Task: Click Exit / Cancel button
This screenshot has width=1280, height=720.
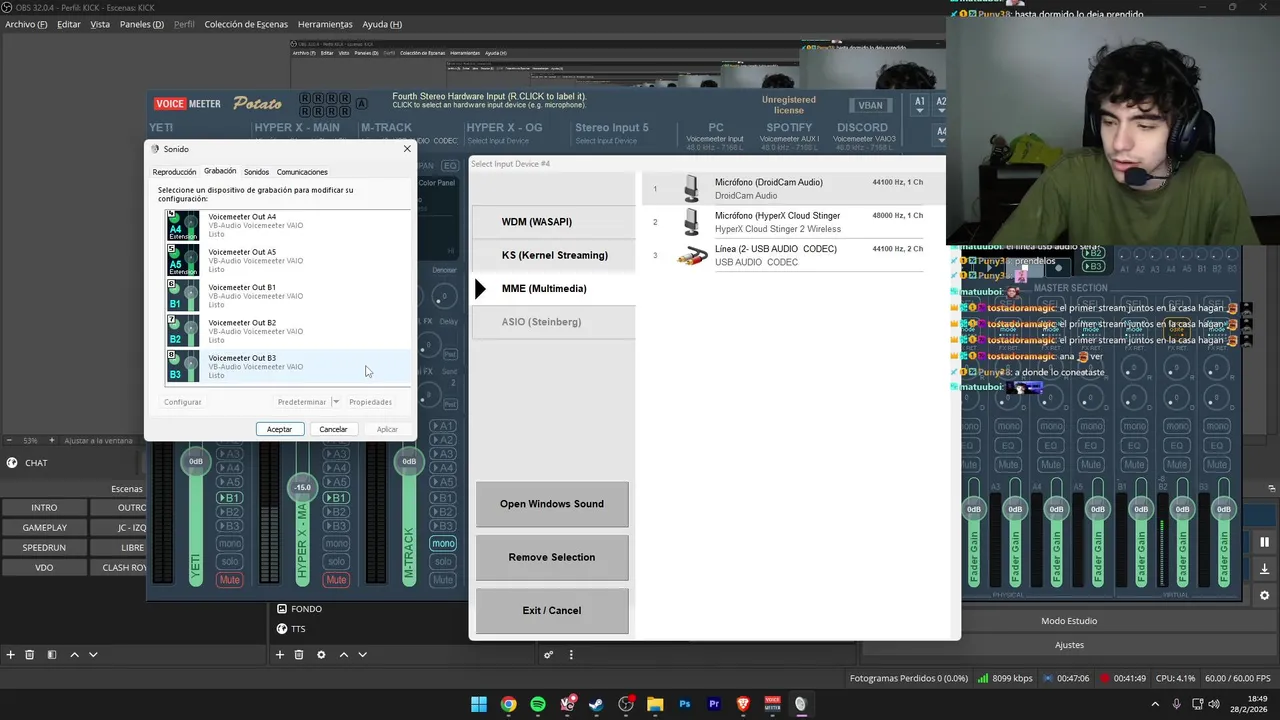Action: point(552,610)
